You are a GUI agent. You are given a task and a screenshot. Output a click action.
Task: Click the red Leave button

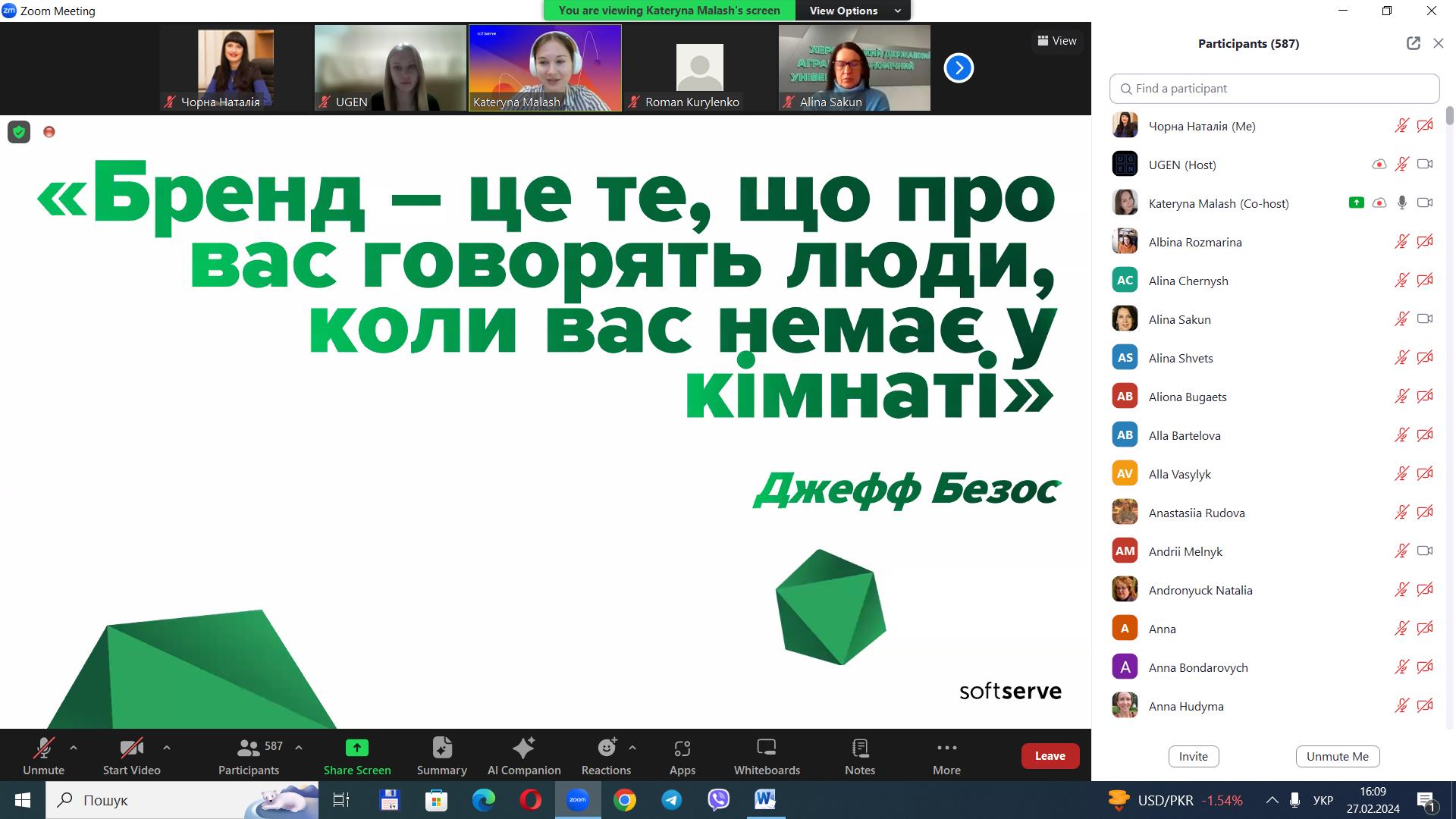tap(1050, 756)
